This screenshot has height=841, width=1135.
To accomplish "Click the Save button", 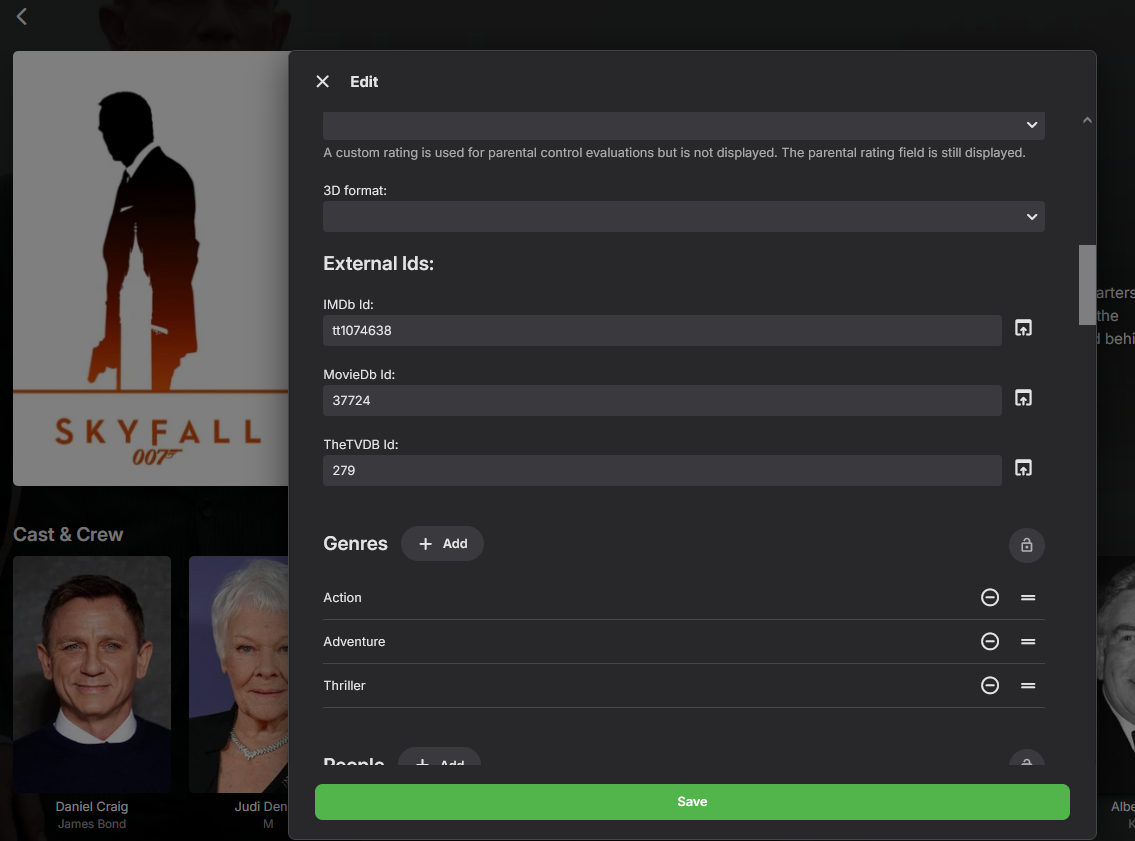I will tap(692, 802).
